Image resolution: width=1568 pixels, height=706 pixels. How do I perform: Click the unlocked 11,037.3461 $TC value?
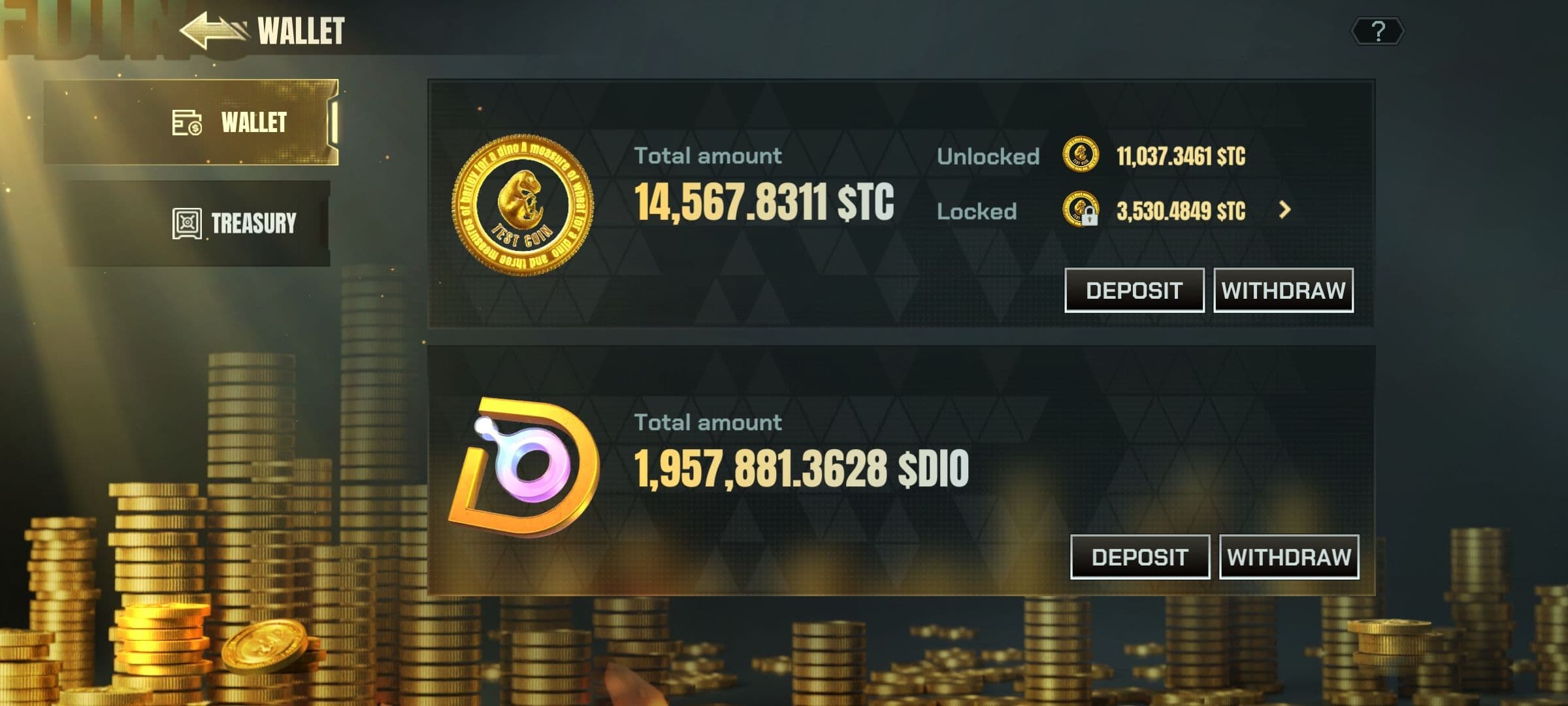[1181, 156]
